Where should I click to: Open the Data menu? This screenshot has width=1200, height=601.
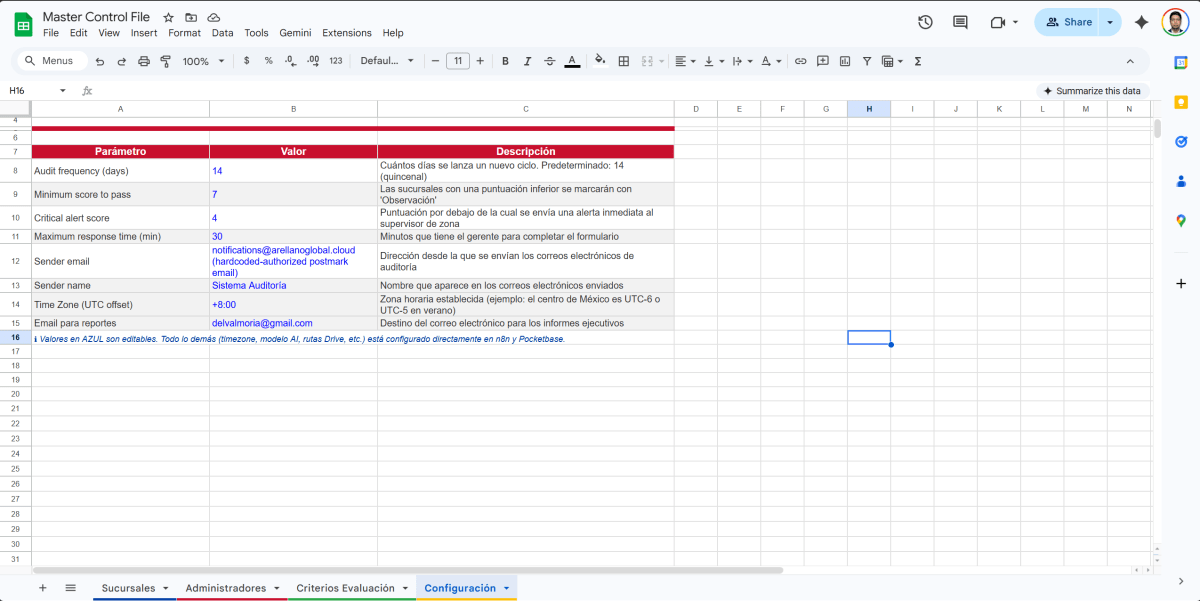click(222, 32)
